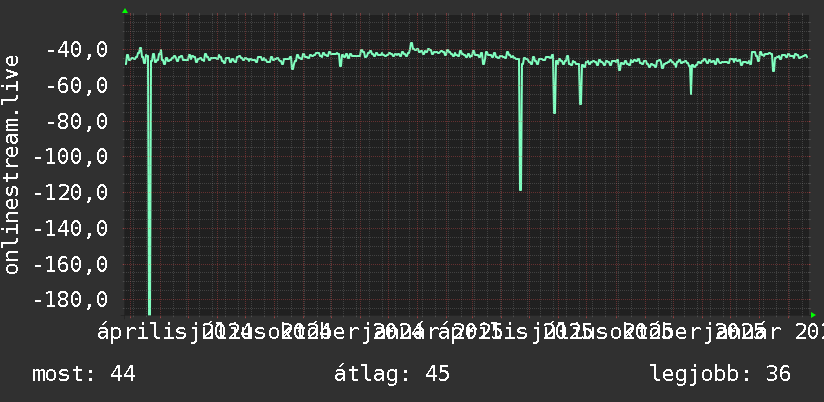Select the -80,0 y-axis label
This screenshot has height=402, width=824.
(77, 121)
